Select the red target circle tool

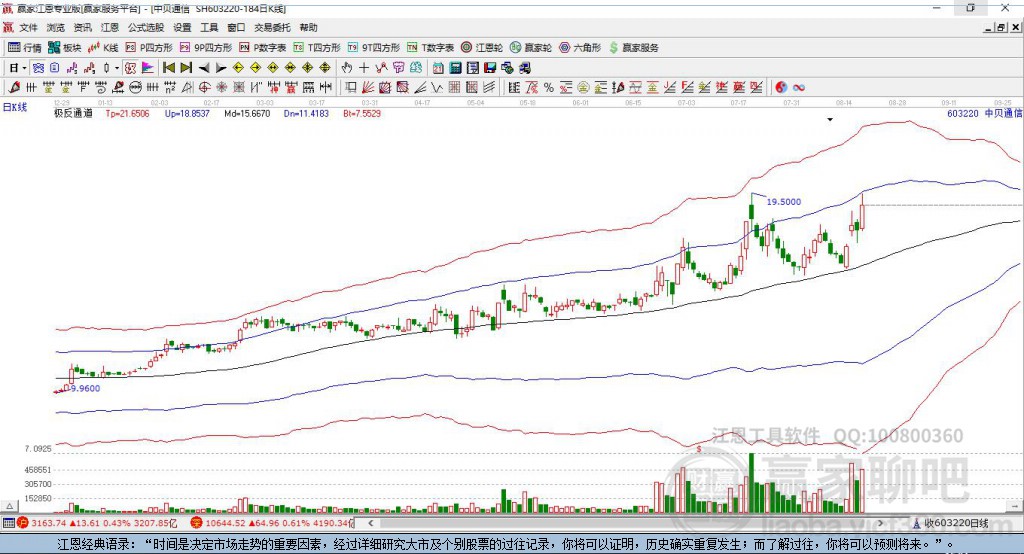pyautogui.click(x=204, y=88)
